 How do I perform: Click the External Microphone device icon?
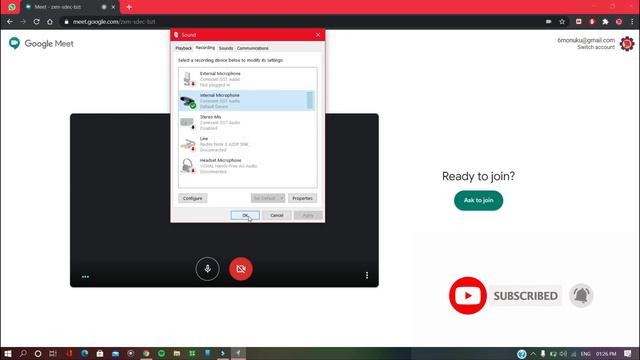pos(188,79)
